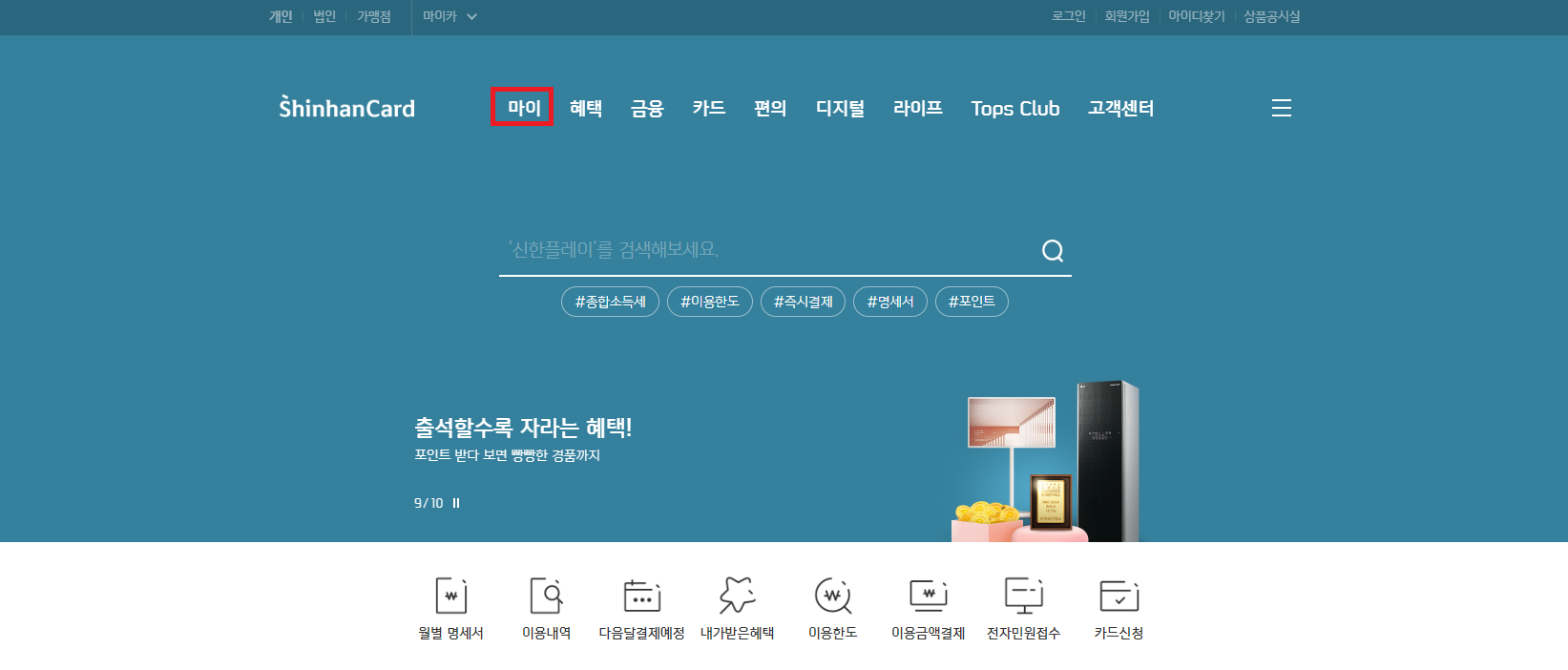Click the search magnifier icon

click(x=1053, y=251)
